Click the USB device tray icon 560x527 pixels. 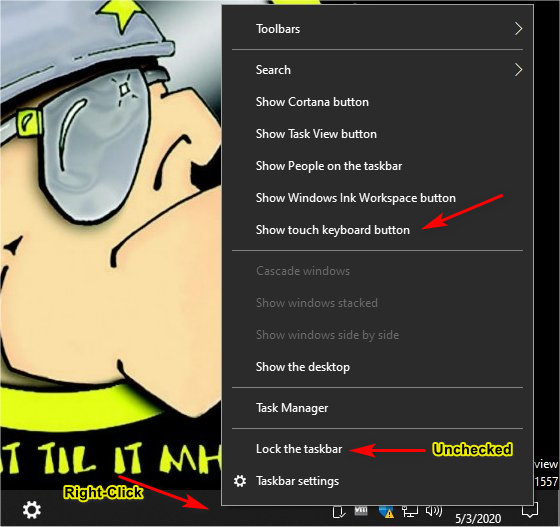339,512
